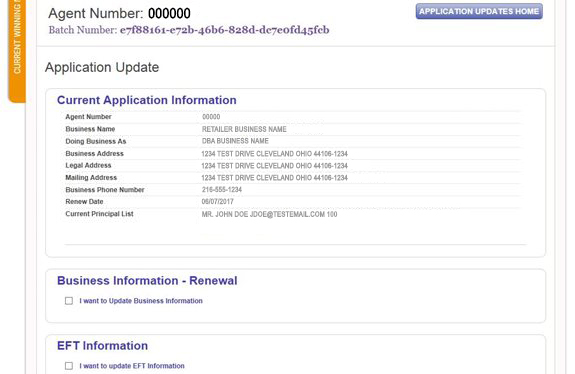
Task: Select the batch number e7f88161 text
Action: [224, 30]
